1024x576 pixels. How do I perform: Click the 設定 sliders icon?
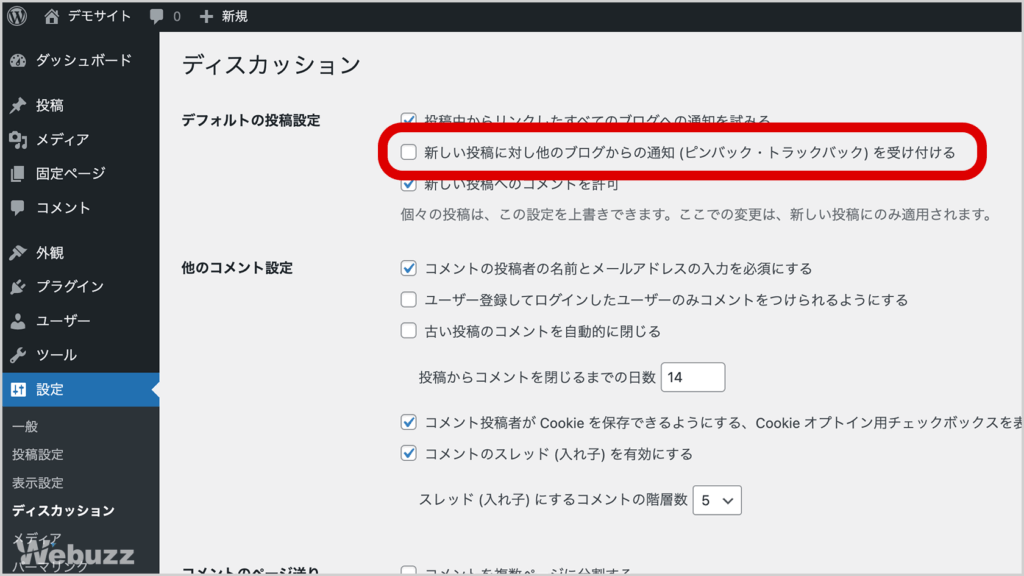pos(18,389)
